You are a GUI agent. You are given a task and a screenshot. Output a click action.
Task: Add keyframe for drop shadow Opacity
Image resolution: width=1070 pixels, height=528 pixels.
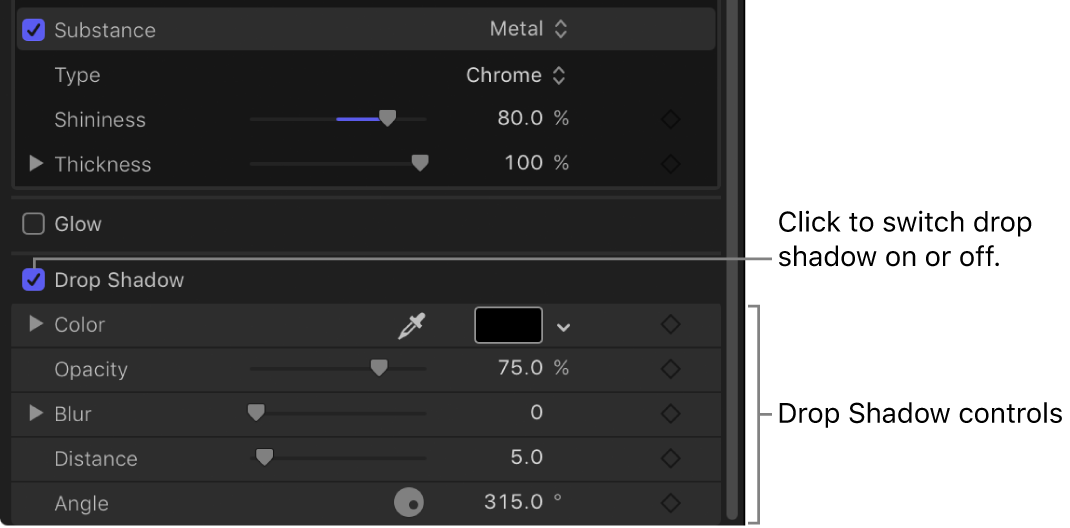[x=670, y=369]
